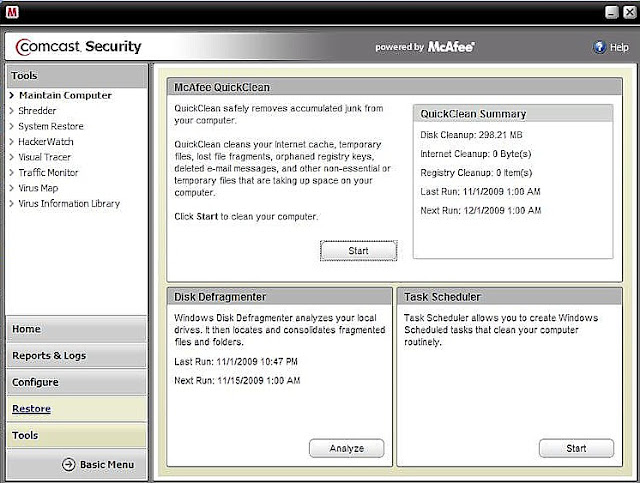Click chevron arrow beside HackerWatch
The width and height of the screenshot is (640, 483).
[x=11, y=142]
